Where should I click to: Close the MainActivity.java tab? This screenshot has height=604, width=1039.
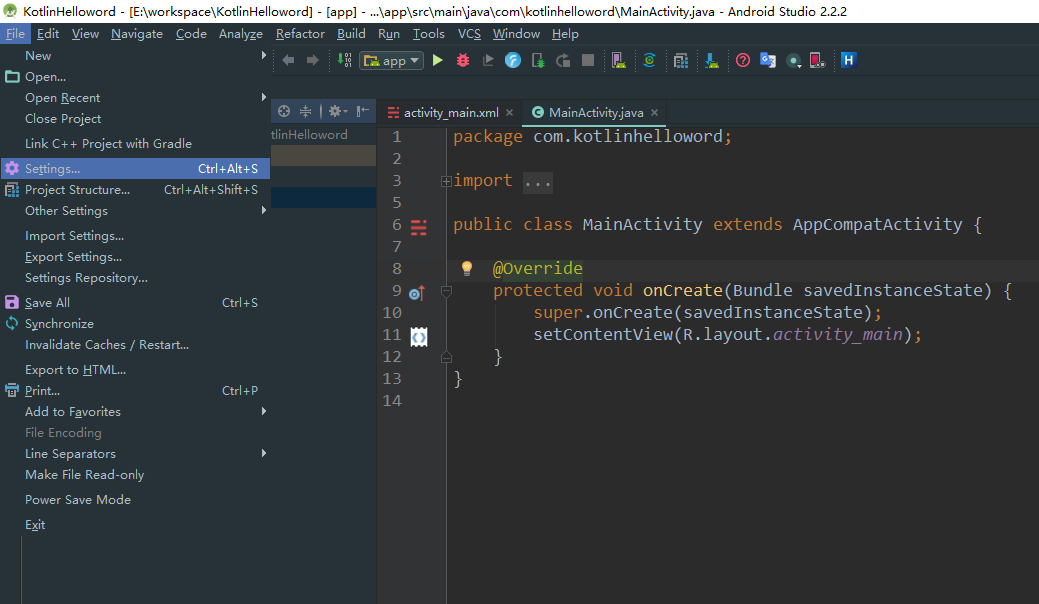(654, 113)
